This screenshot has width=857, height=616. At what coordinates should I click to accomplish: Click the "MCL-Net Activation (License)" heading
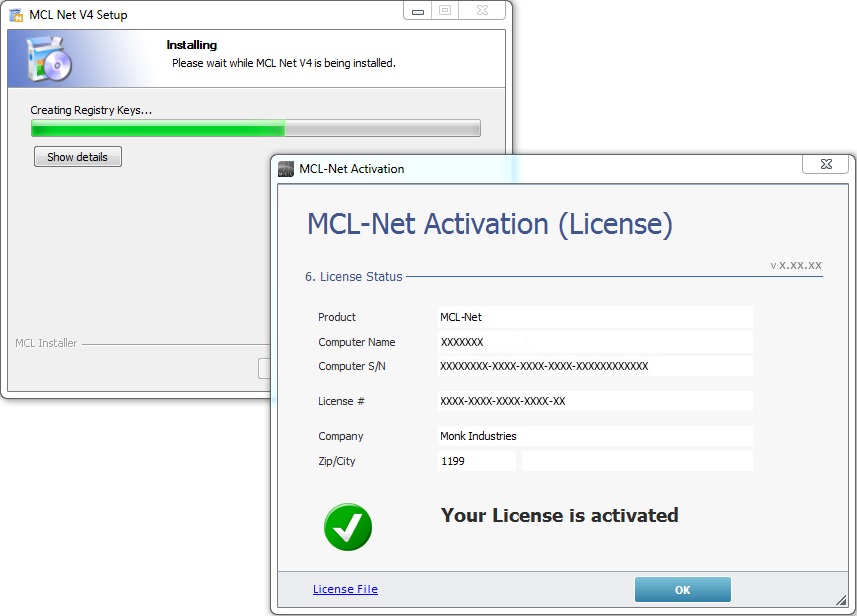coord(490,224)
